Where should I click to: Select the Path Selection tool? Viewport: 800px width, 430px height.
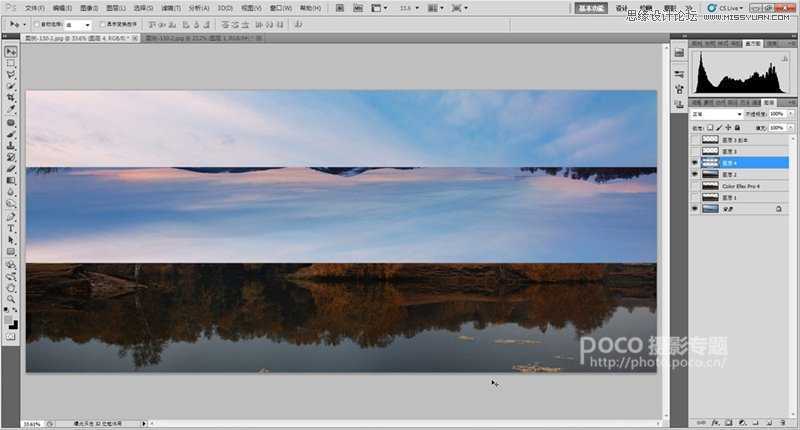coord(11,240)
